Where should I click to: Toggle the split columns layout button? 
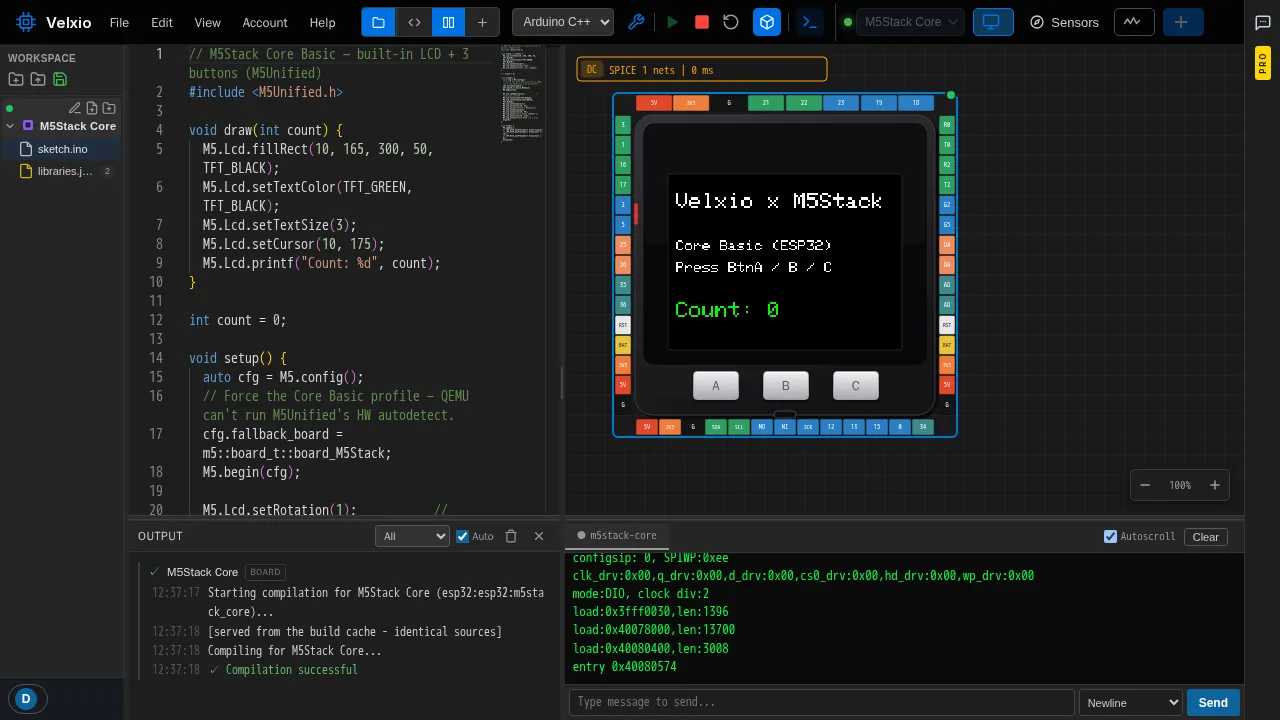448,22
